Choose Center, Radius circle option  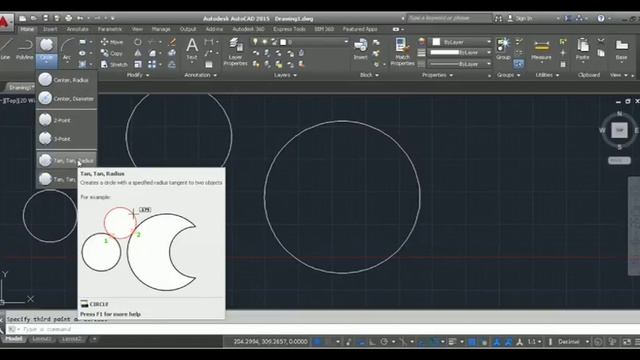(x=67, y=80)
